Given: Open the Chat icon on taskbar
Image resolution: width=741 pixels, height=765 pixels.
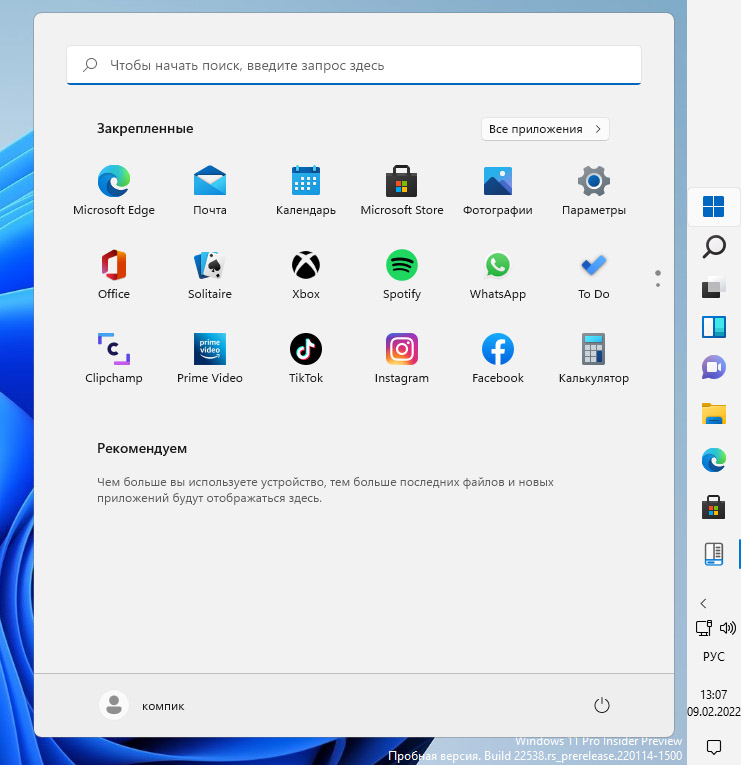Looking at the screenshot, I should [x=714, y=367].
